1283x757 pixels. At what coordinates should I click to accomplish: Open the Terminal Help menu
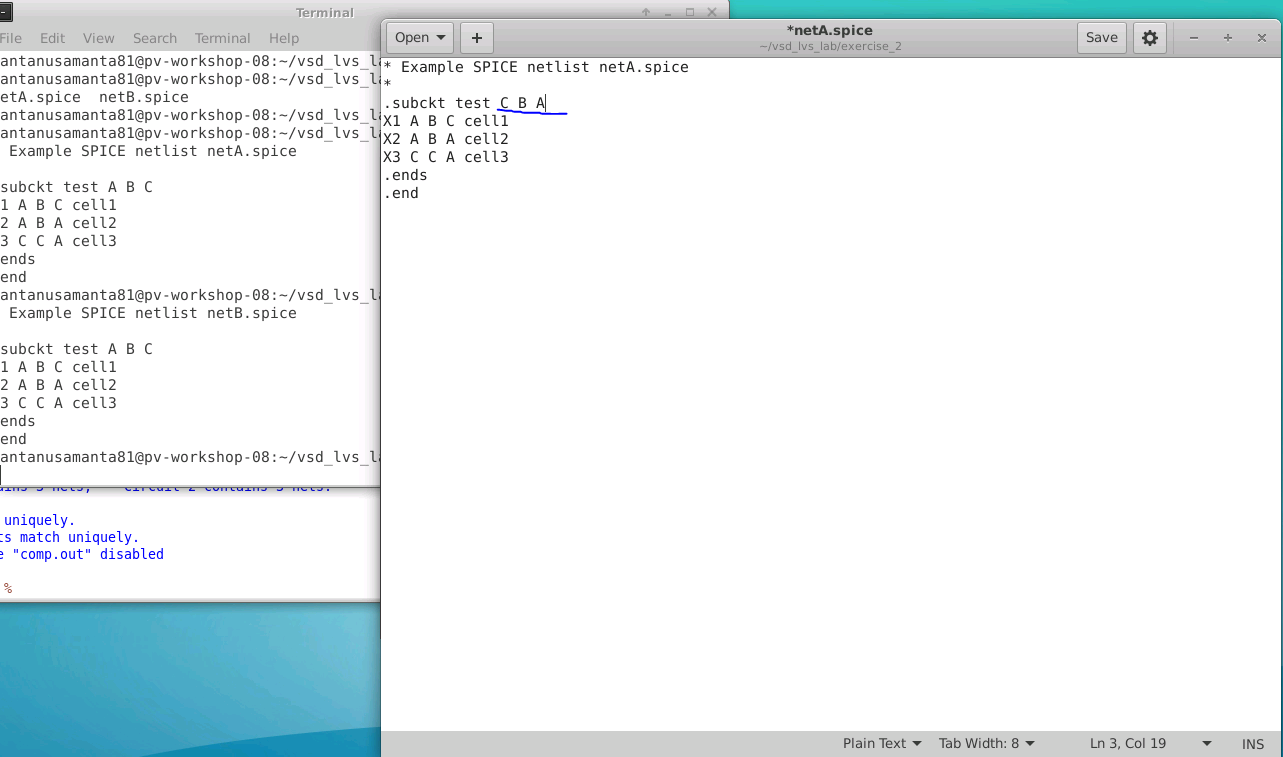point(284,38)
